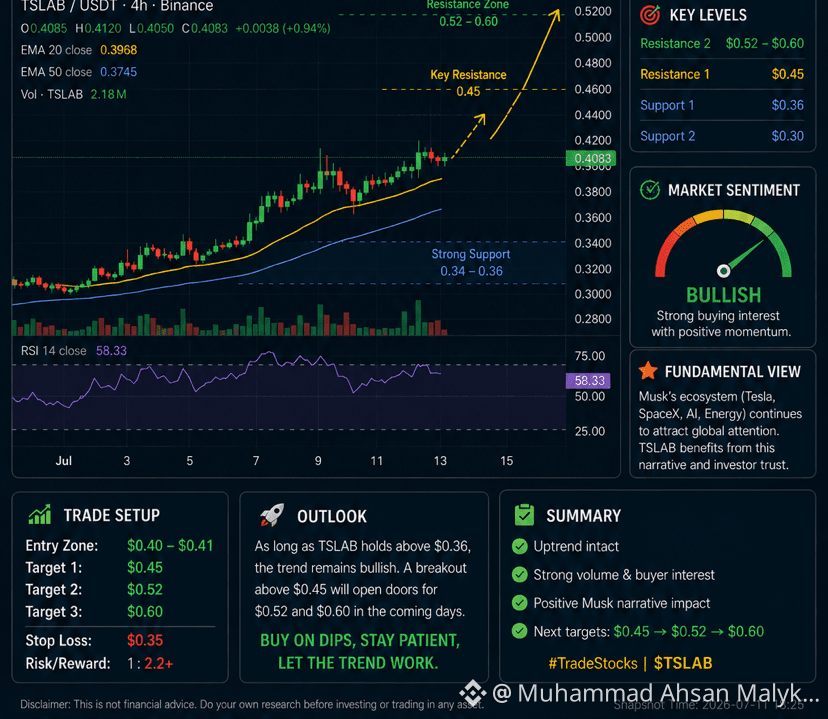This screenshot has width=828, height=719.
Task: Click the 'Resistance Zone 0.52 – 0.60' label
Action: tap(468, 14)
